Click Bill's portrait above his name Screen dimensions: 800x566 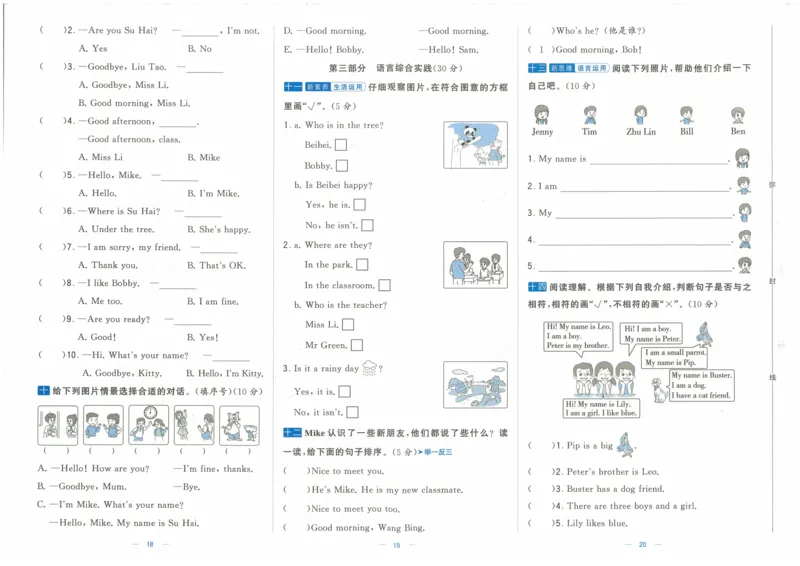[687, 115]
